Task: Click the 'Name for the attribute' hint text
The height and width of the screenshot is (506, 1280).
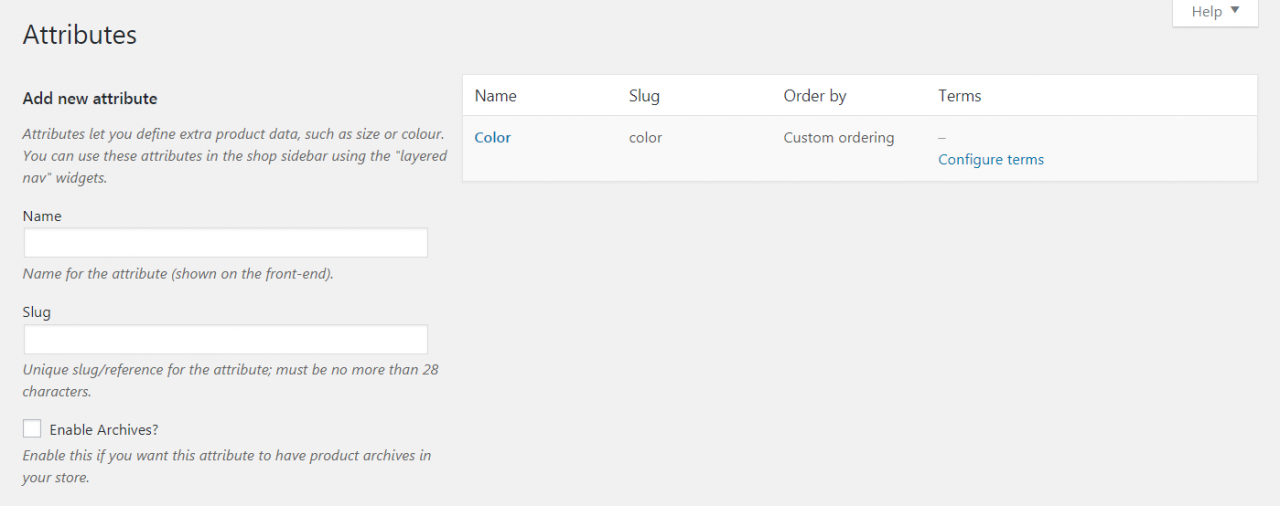Action: [x=178, y=273]
